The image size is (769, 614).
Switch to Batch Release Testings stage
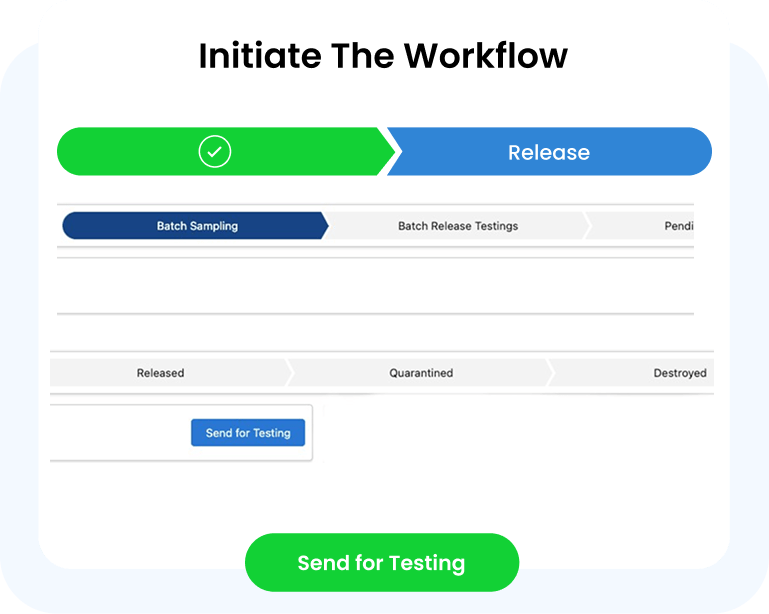(458, 226)
